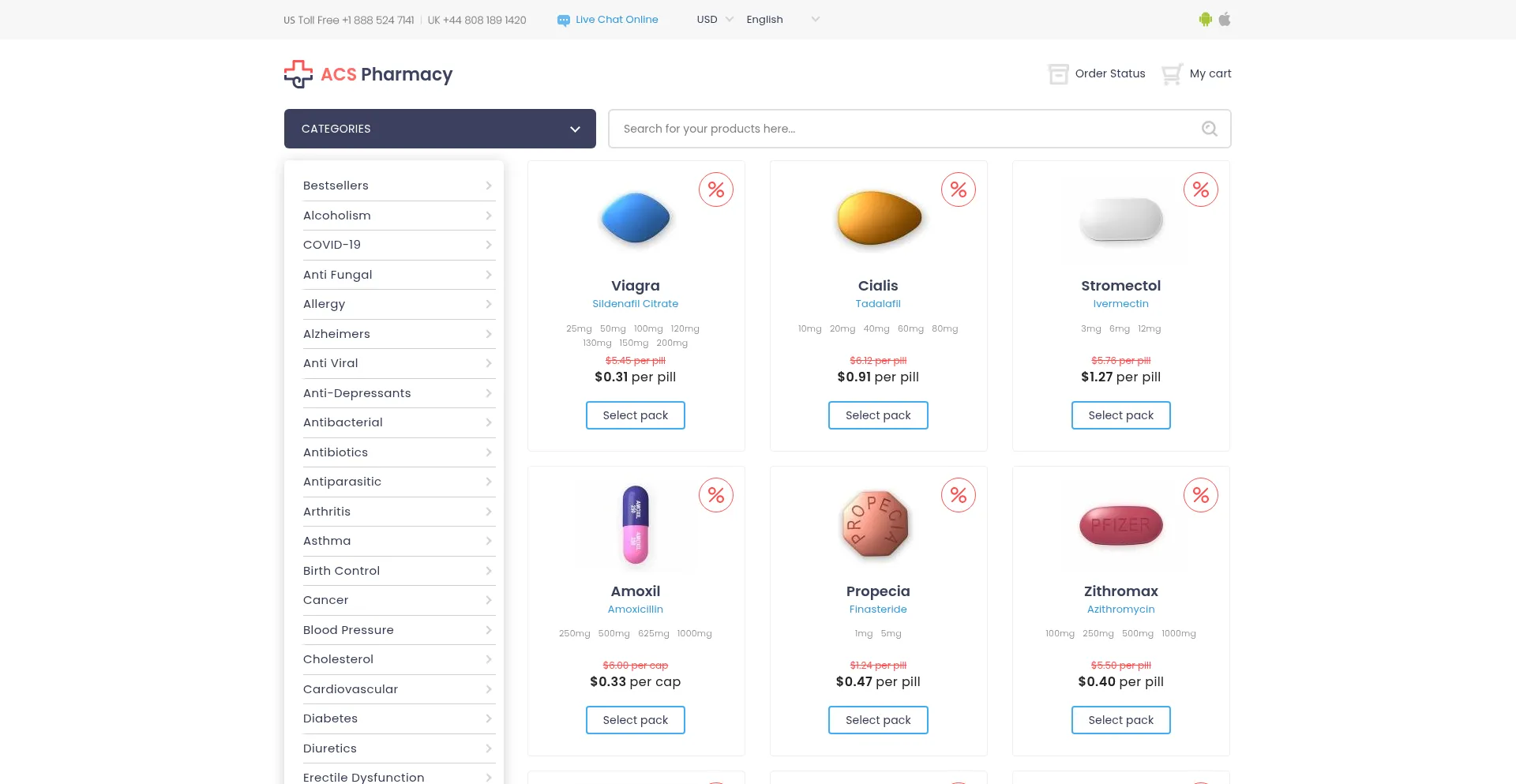This screenshot has height=784, width=1516.
Task: Expand the Categories dropdown
Action: [x=440, y=129]
